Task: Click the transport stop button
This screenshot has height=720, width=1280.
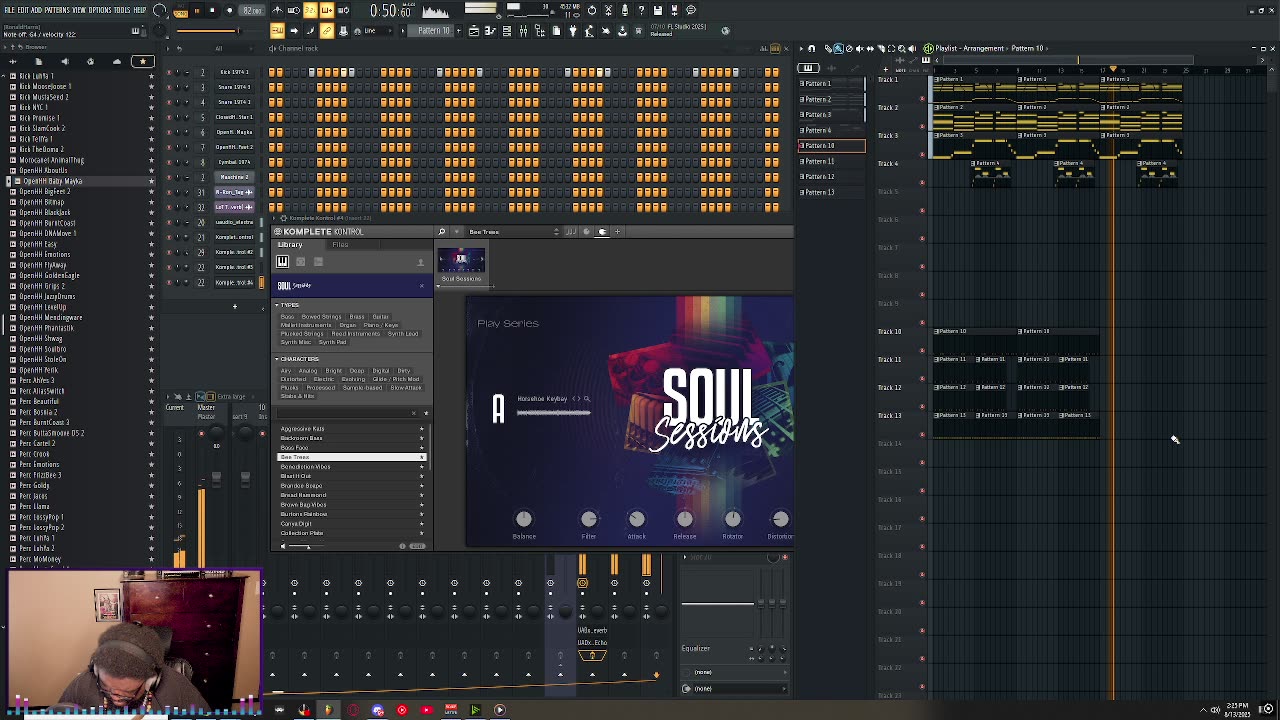Action: click(x=212, y=11)
